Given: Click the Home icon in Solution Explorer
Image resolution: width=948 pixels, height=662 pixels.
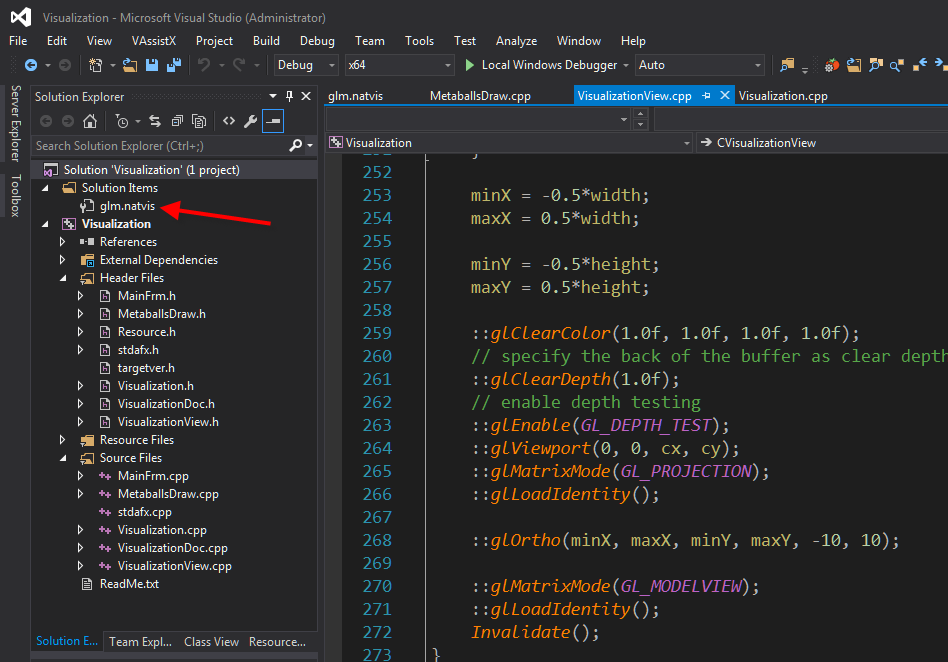Looking at the screenshot, I should pos(90,121).
